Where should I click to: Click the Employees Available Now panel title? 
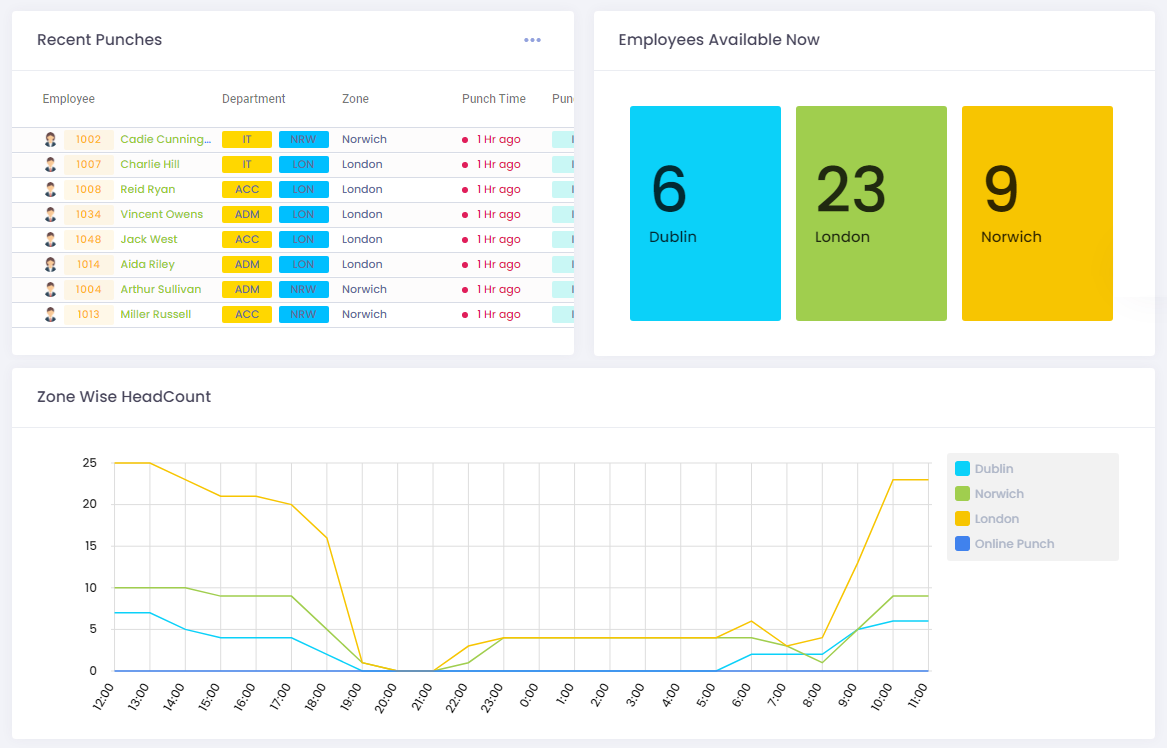coord(719,40)
